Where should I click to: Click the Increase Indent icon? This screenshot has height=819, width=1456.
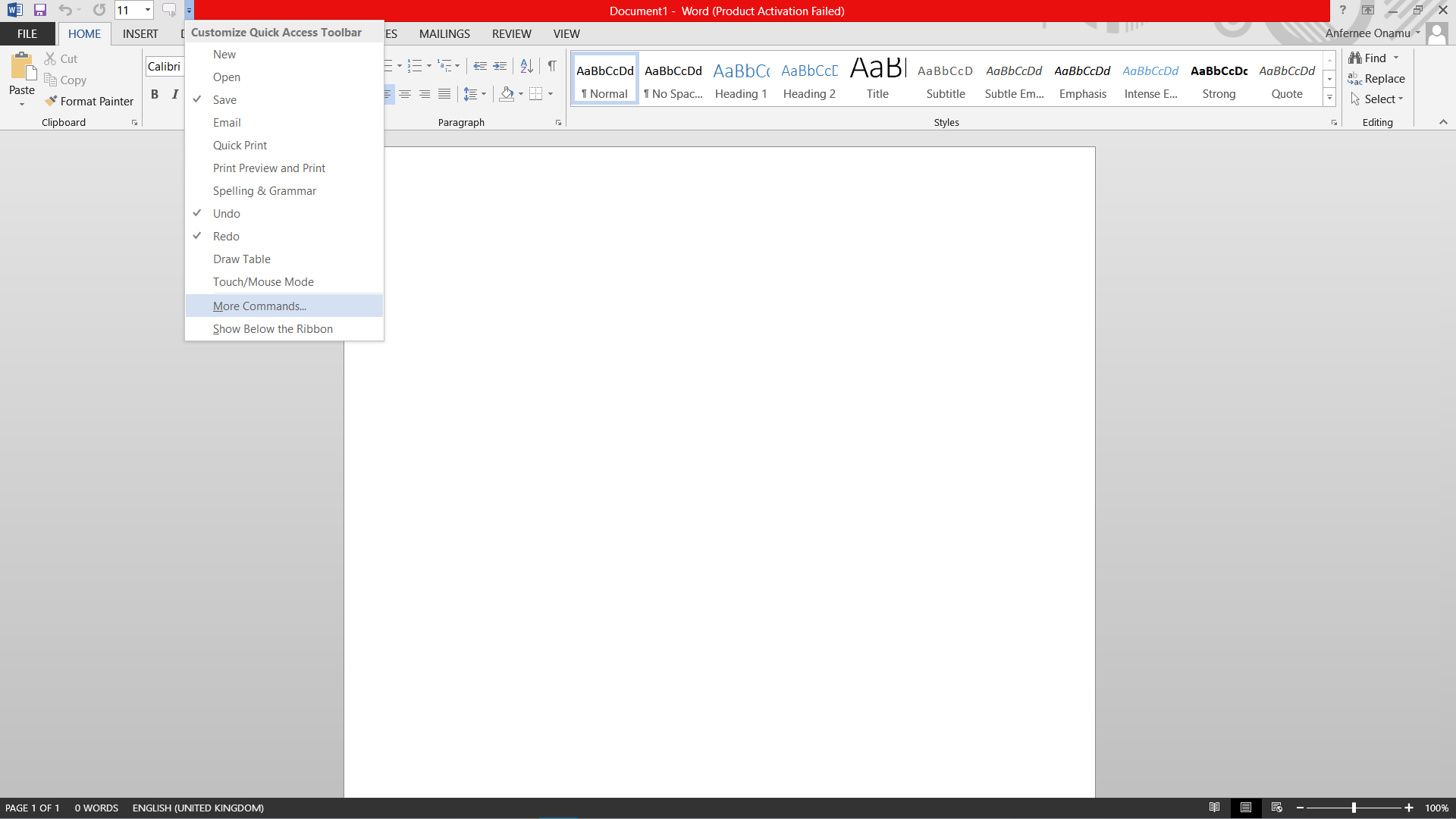(500, 66)
